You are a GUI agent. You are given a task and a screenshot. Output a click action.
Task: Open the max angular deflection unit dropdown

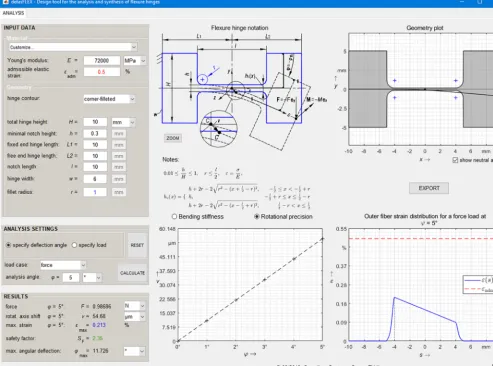point(135,351)
